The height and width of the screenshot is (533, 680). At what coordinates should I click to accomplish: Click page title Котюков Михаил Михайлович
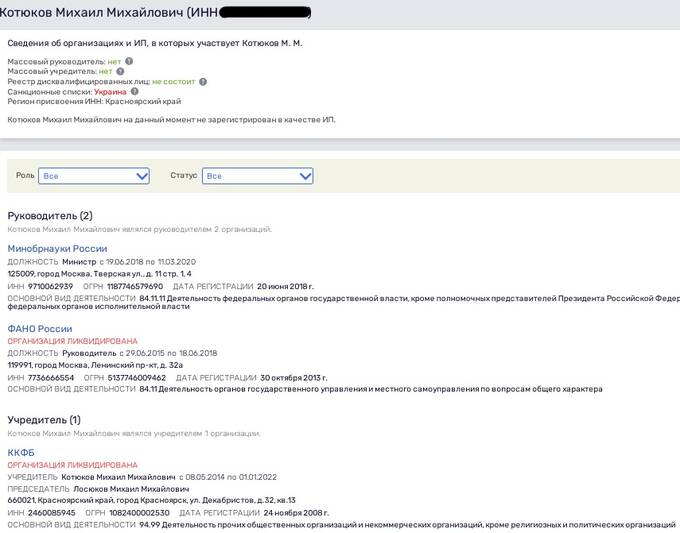(92, 12)
